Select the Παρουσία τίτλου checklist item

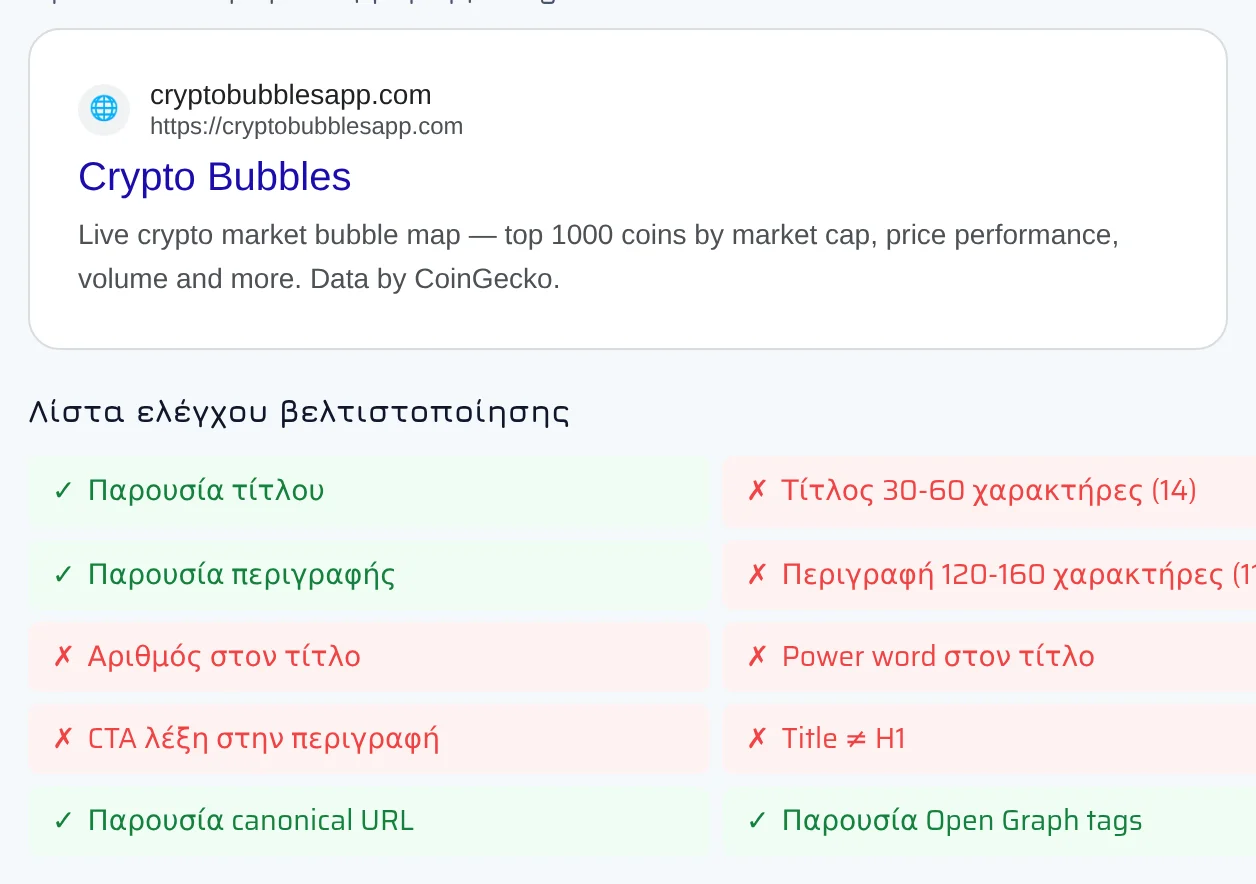pos(368,492)
